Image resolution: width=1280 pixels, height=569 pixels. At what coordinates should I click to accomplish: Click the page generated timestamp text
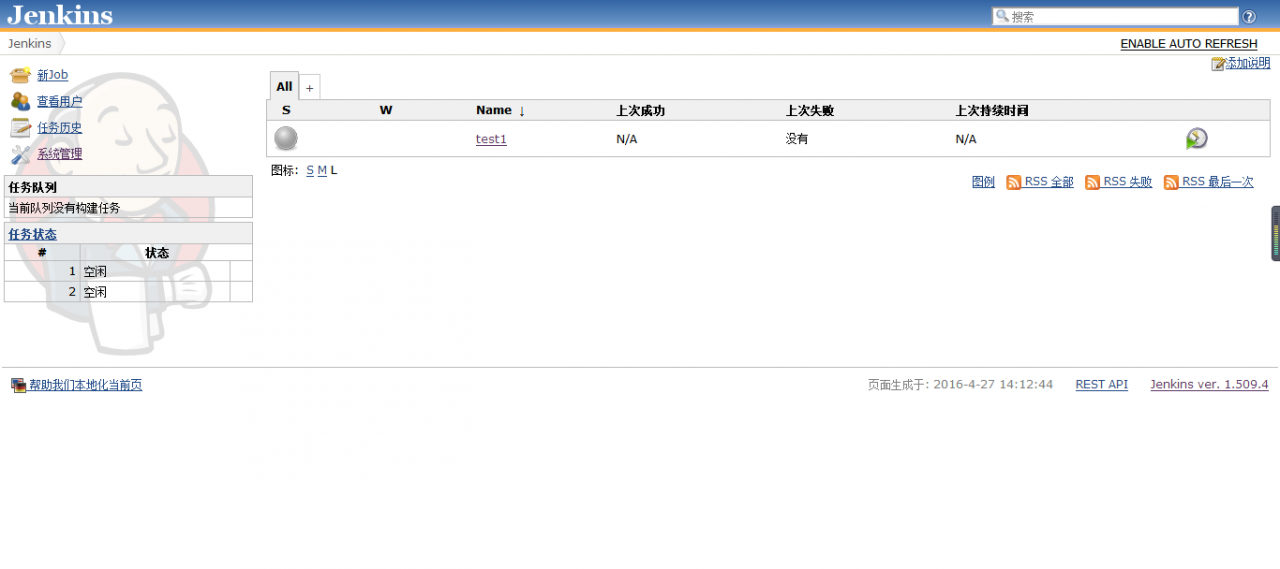click(960, 384)
